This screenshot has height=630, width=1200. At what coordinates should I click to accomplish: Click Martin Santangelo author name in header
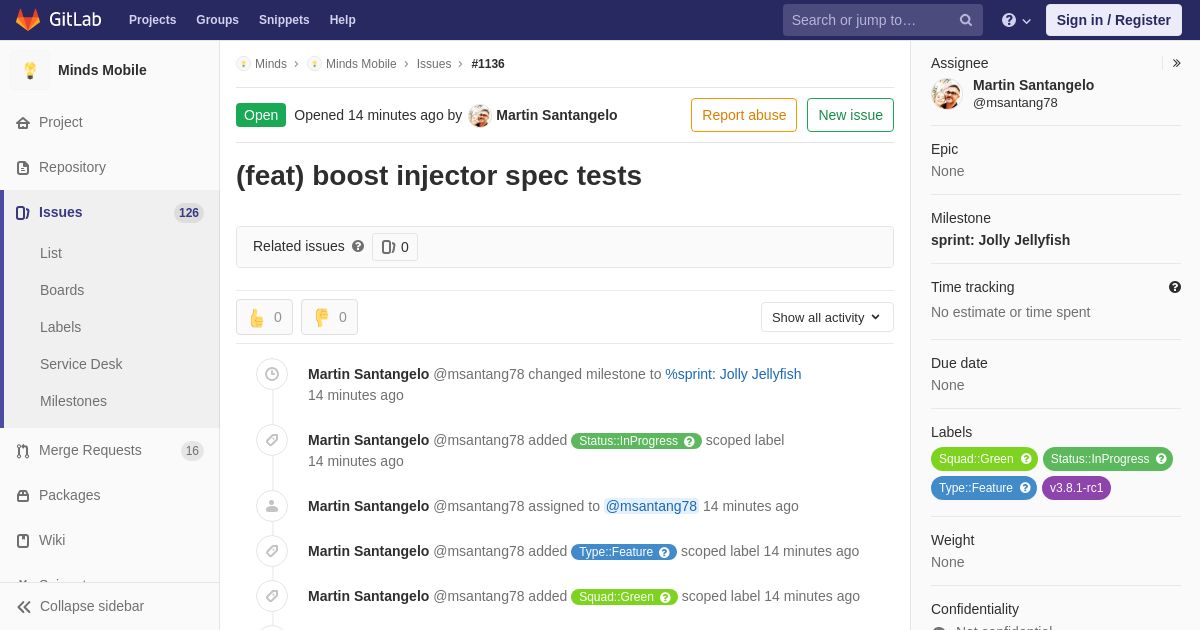(557, 115)
